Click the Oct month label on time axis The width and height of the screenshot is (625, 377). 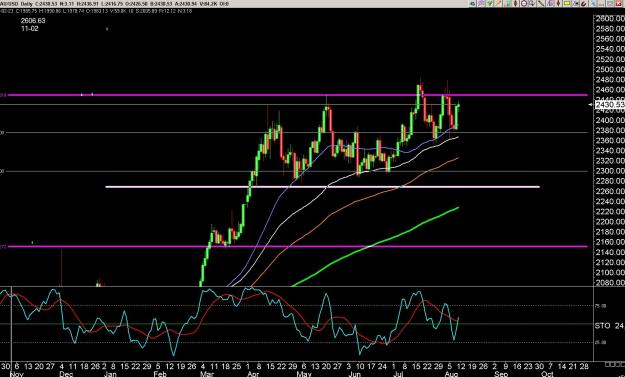547,374
